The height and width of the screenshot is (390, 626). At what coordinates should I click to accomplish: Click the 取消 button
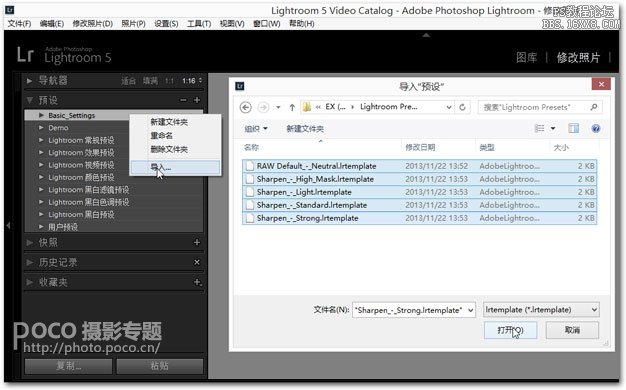point(572,330)
